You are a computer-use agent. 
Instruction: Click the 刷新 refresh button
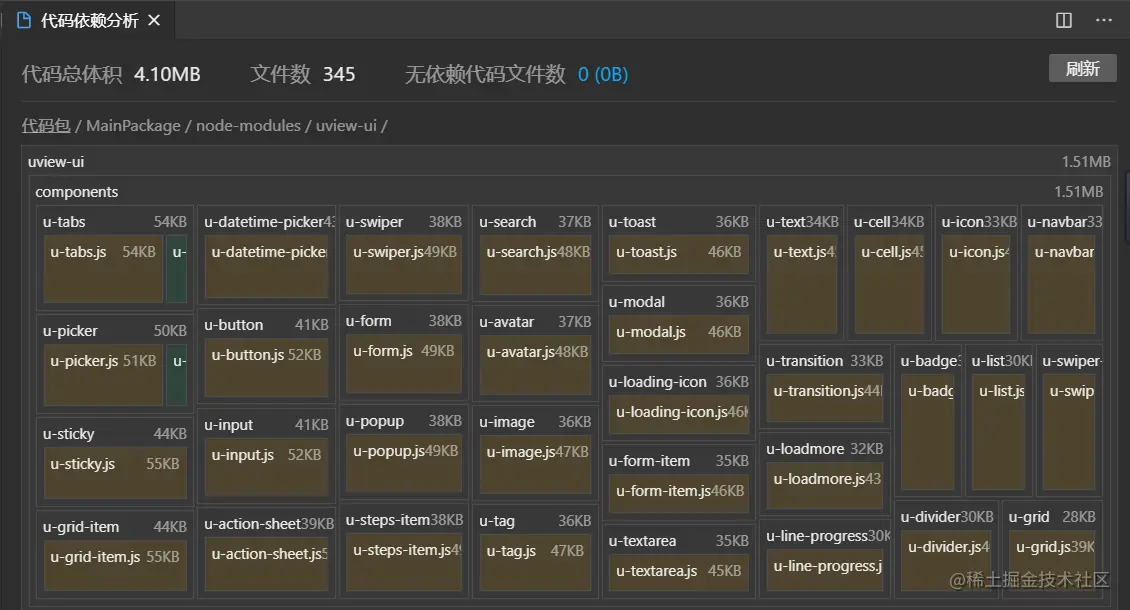coord(1082,68)
